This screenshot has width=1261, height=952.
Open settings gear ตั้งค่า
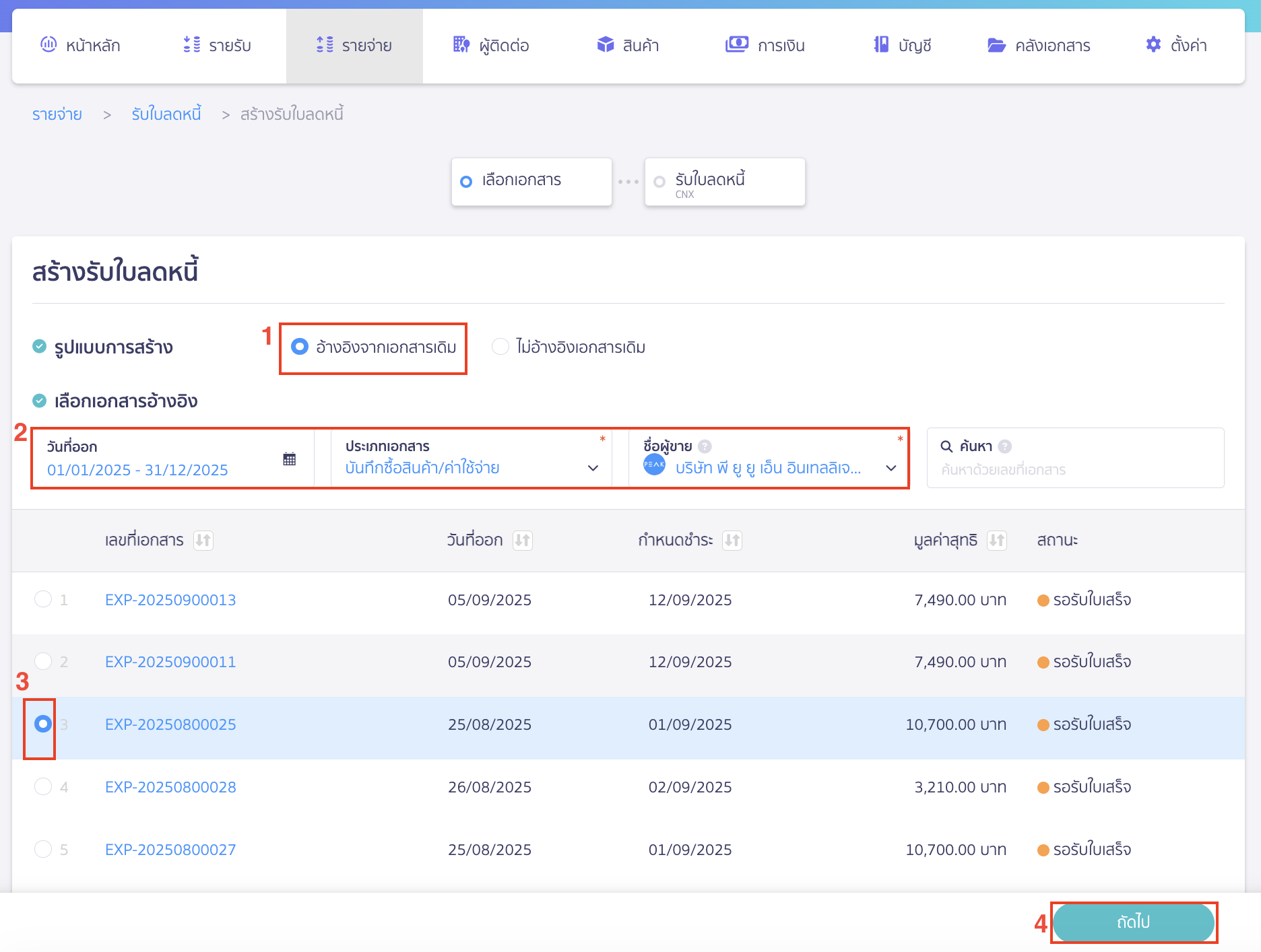1175,45
